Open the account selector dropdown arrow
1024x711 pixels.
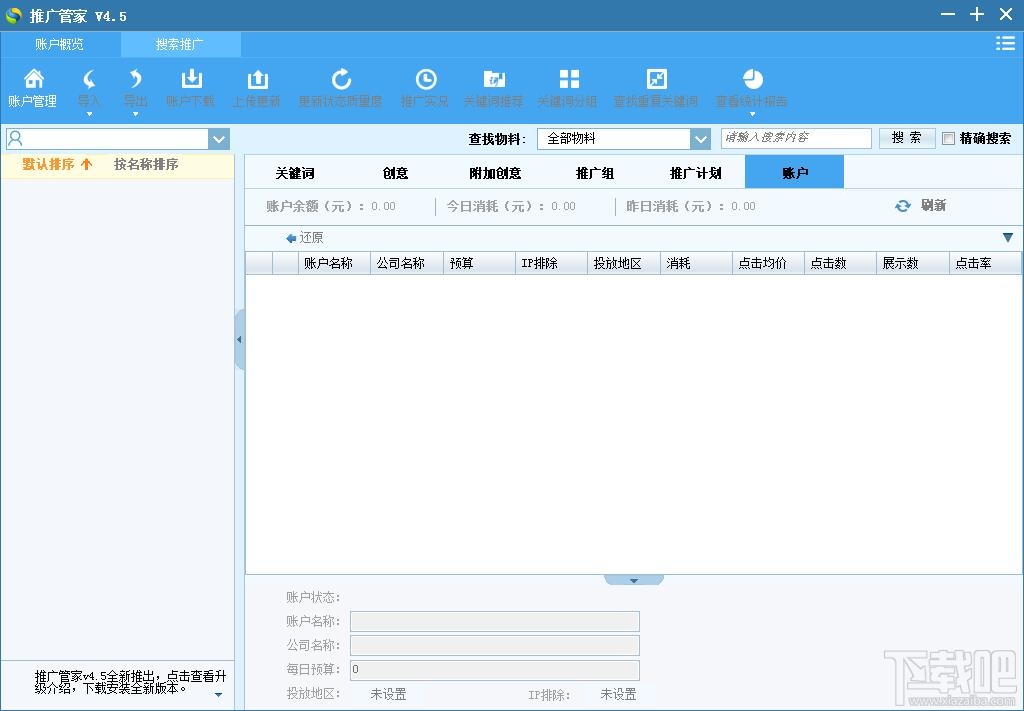coord(218,139)
